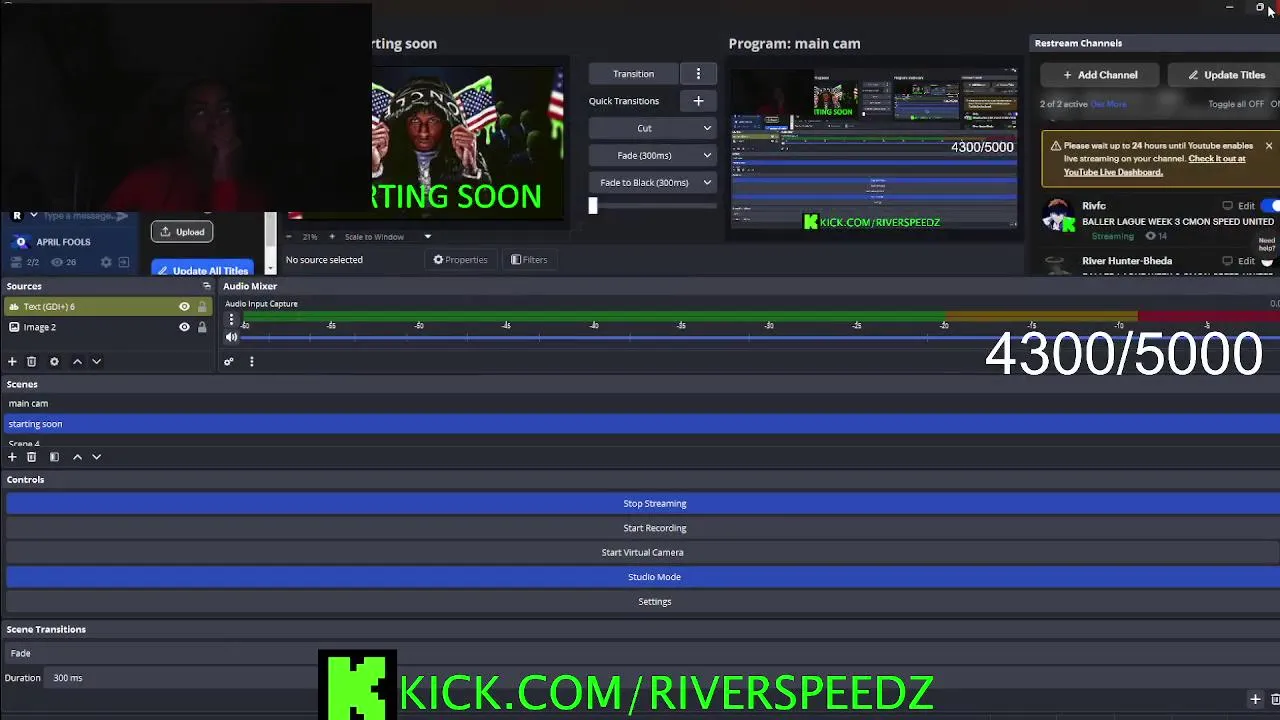Mute Audio Input Capture speaker icon
Viewport: 1280px width, 720px height.
pos(231,337)
